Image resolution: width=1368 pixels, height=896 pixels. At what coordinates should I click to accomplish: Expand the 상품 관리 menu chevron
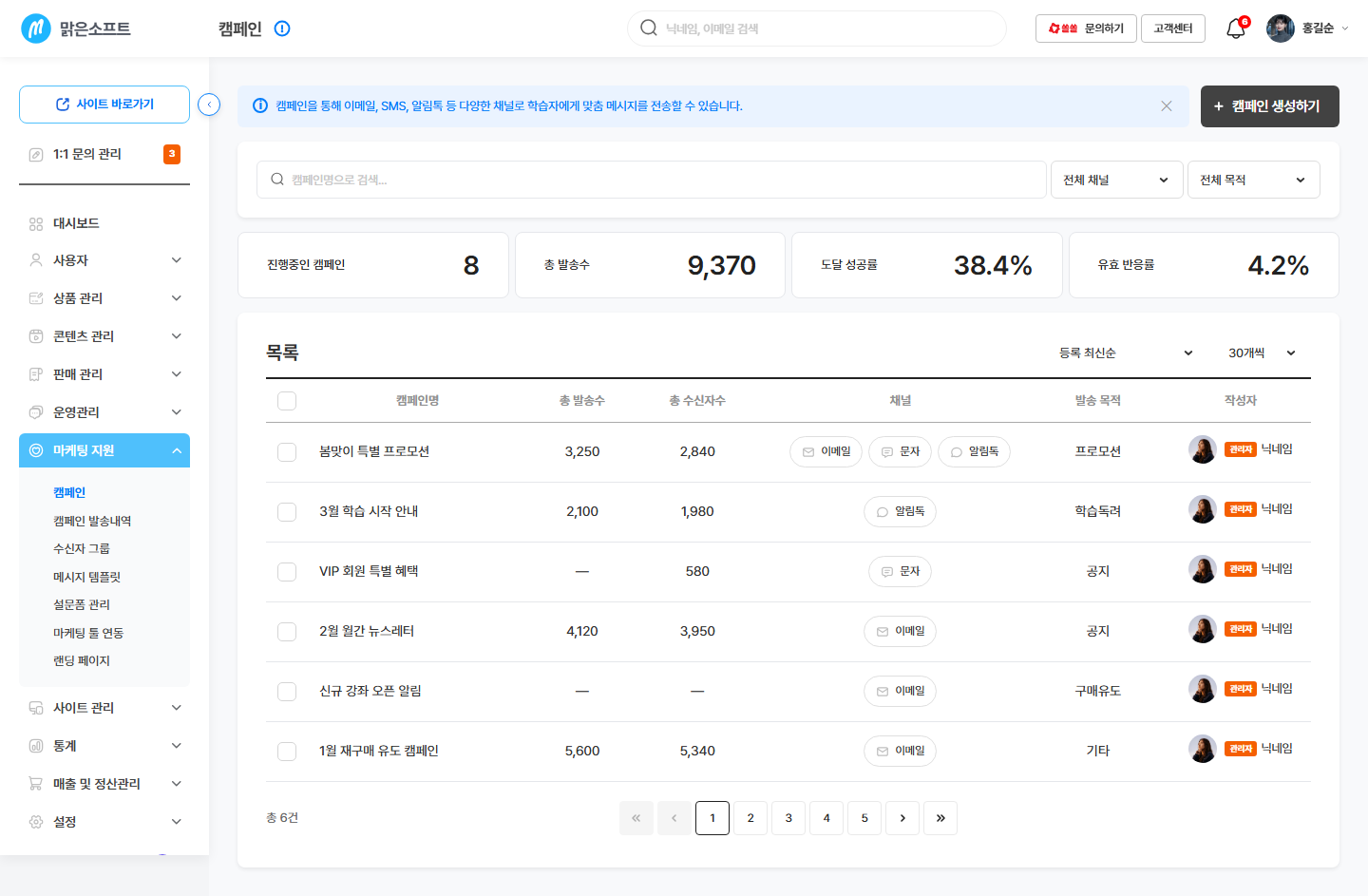click(177, 298)
